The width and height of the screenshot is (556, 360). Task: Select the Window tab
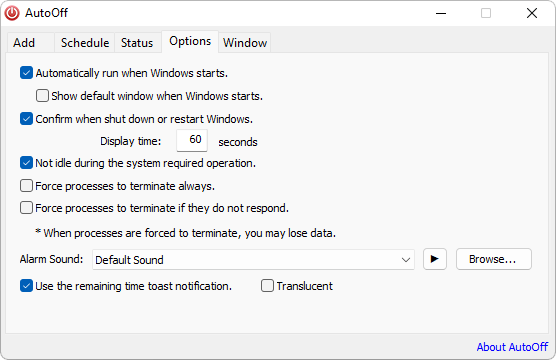[245, 43]
